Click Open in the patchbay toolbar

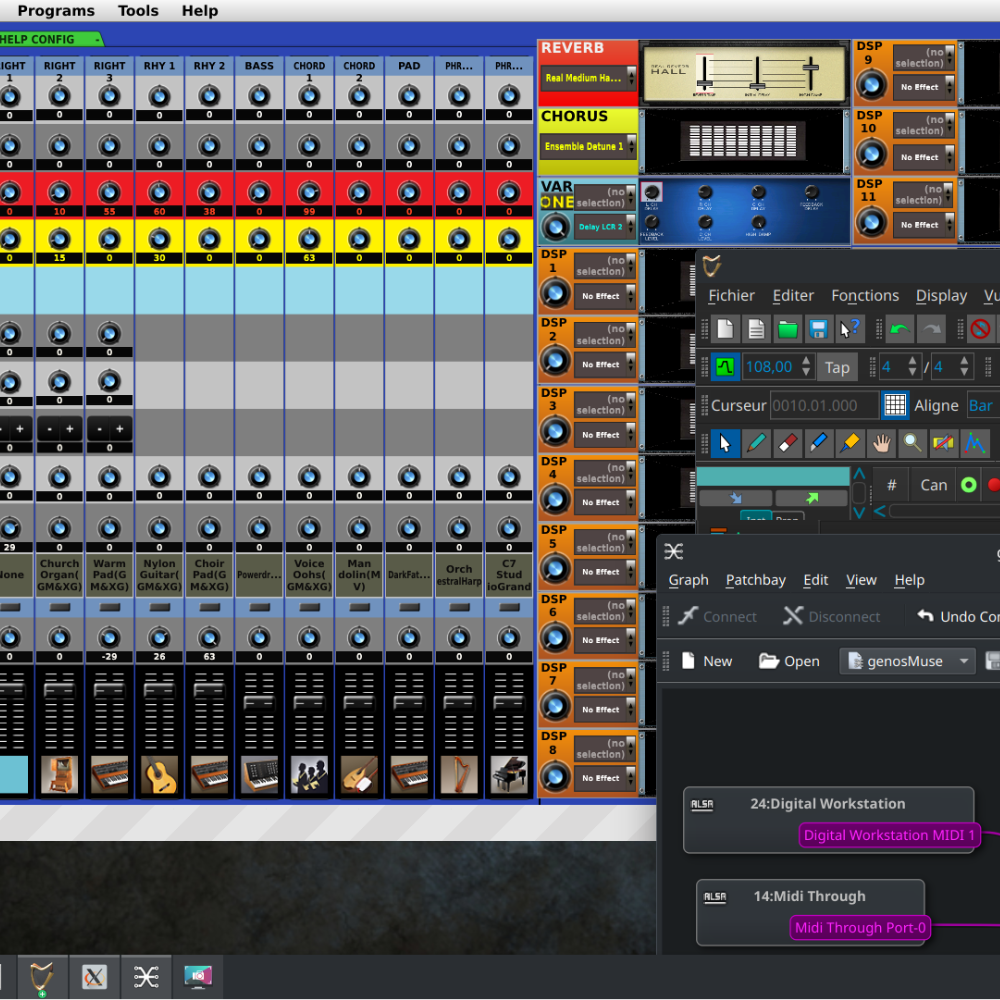tap(789, 661)
